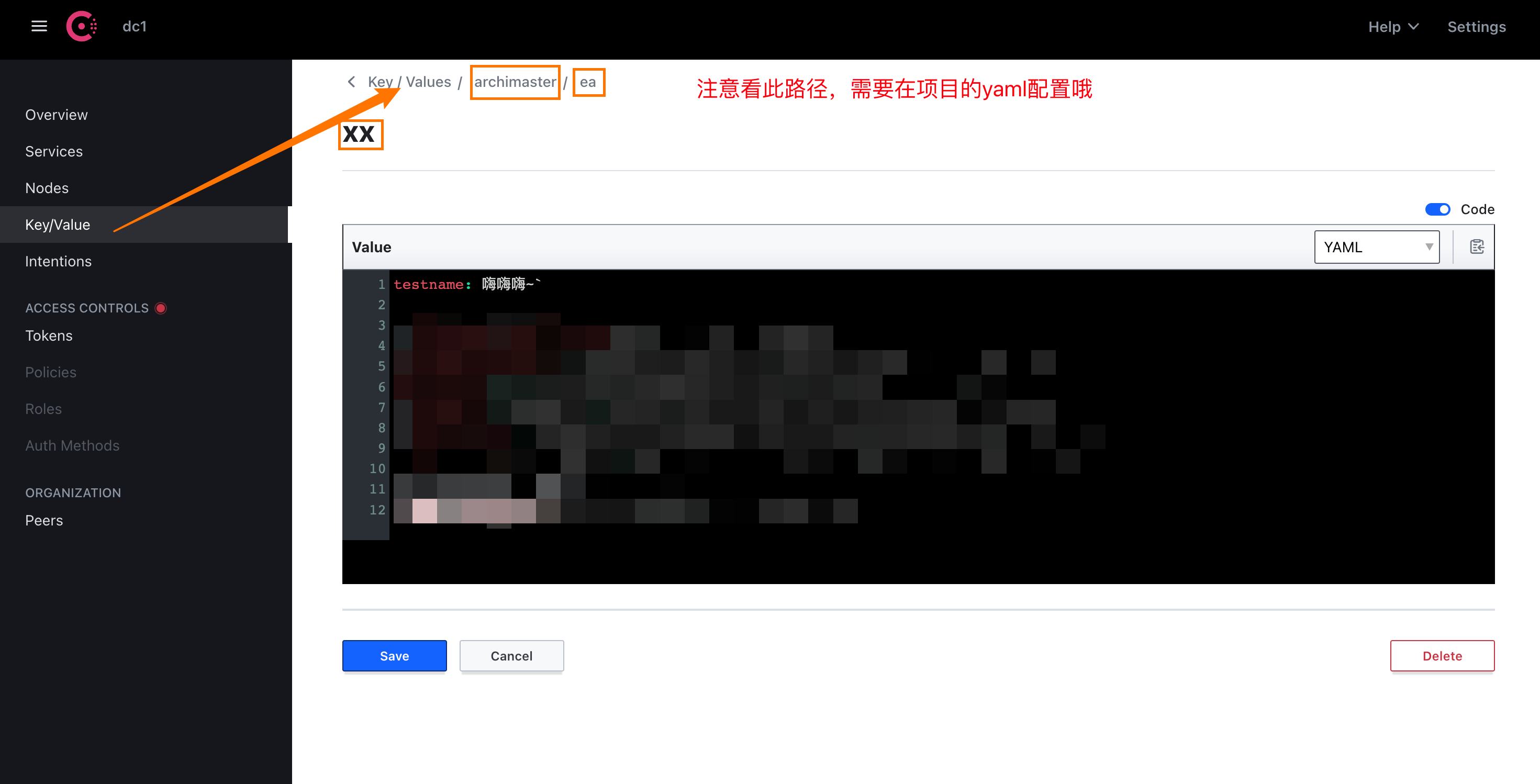Toggle the Code editor switch off
The image size is (1540, 784).
pos(1437,209)
